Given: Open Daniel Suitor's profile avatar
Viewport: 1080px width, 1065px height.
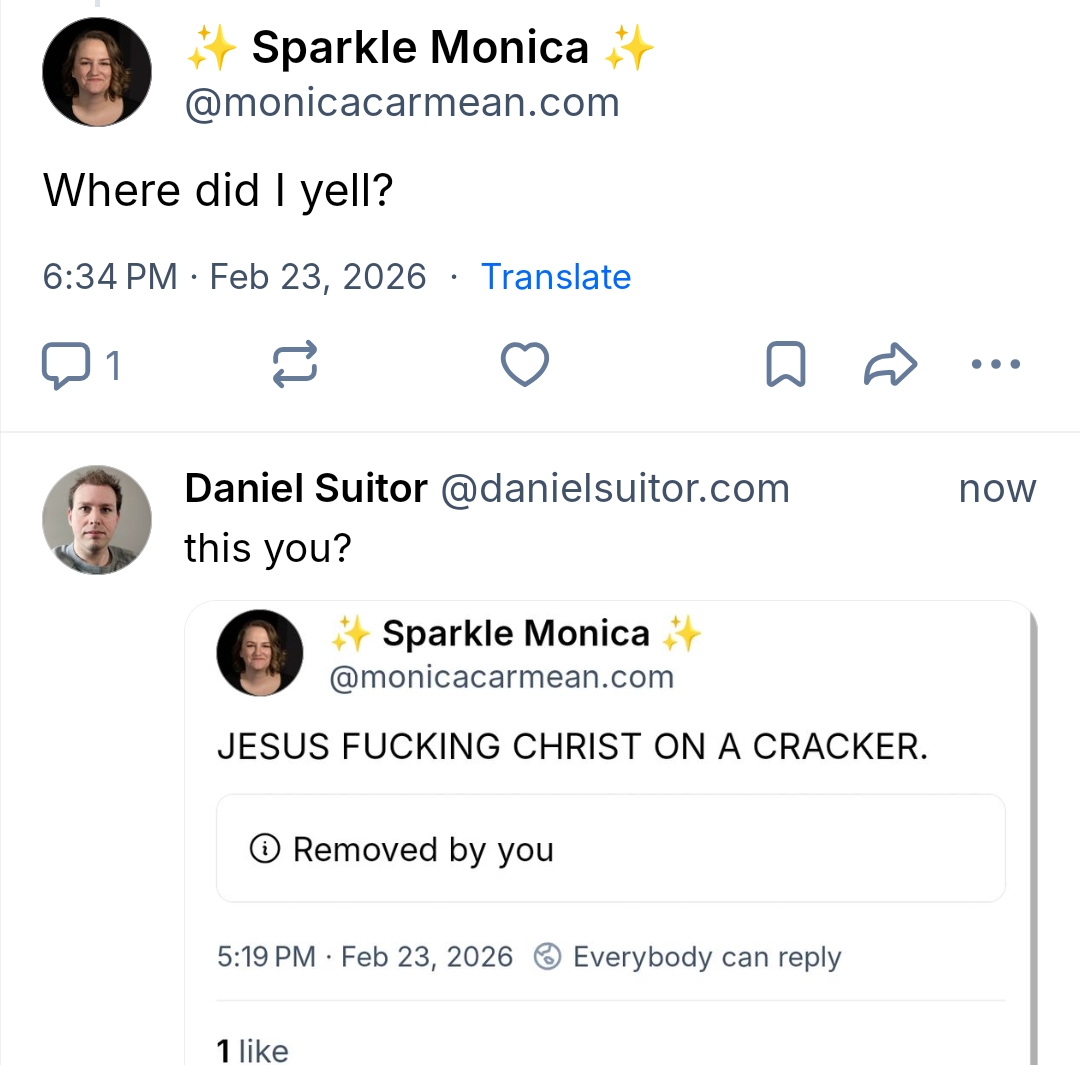Looking at the screenshot, I should [97, 520].
